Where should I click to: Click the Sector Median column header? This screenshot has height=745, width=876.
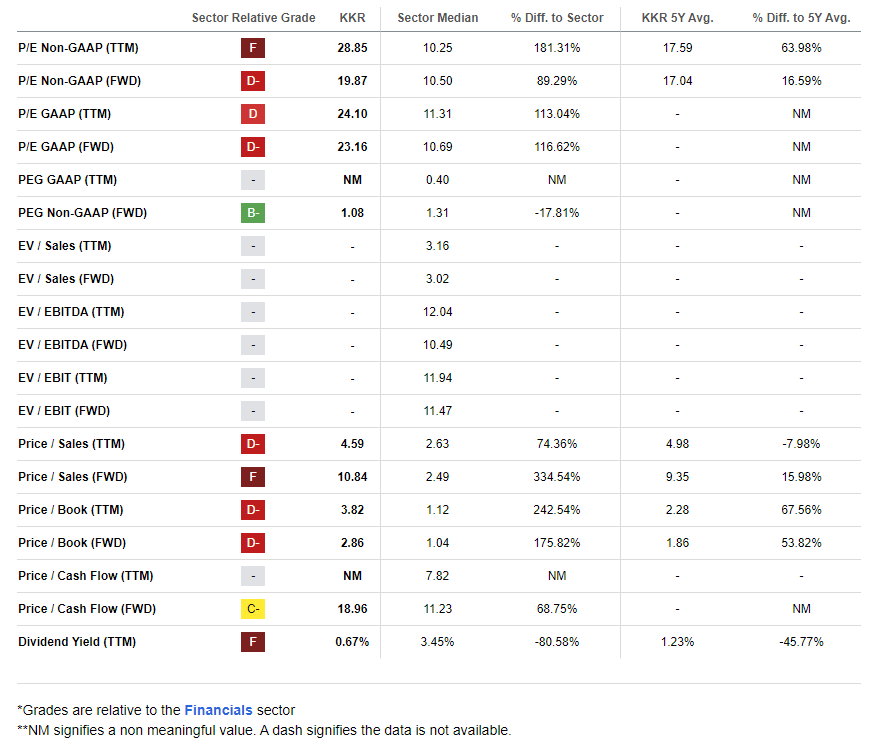437,18
